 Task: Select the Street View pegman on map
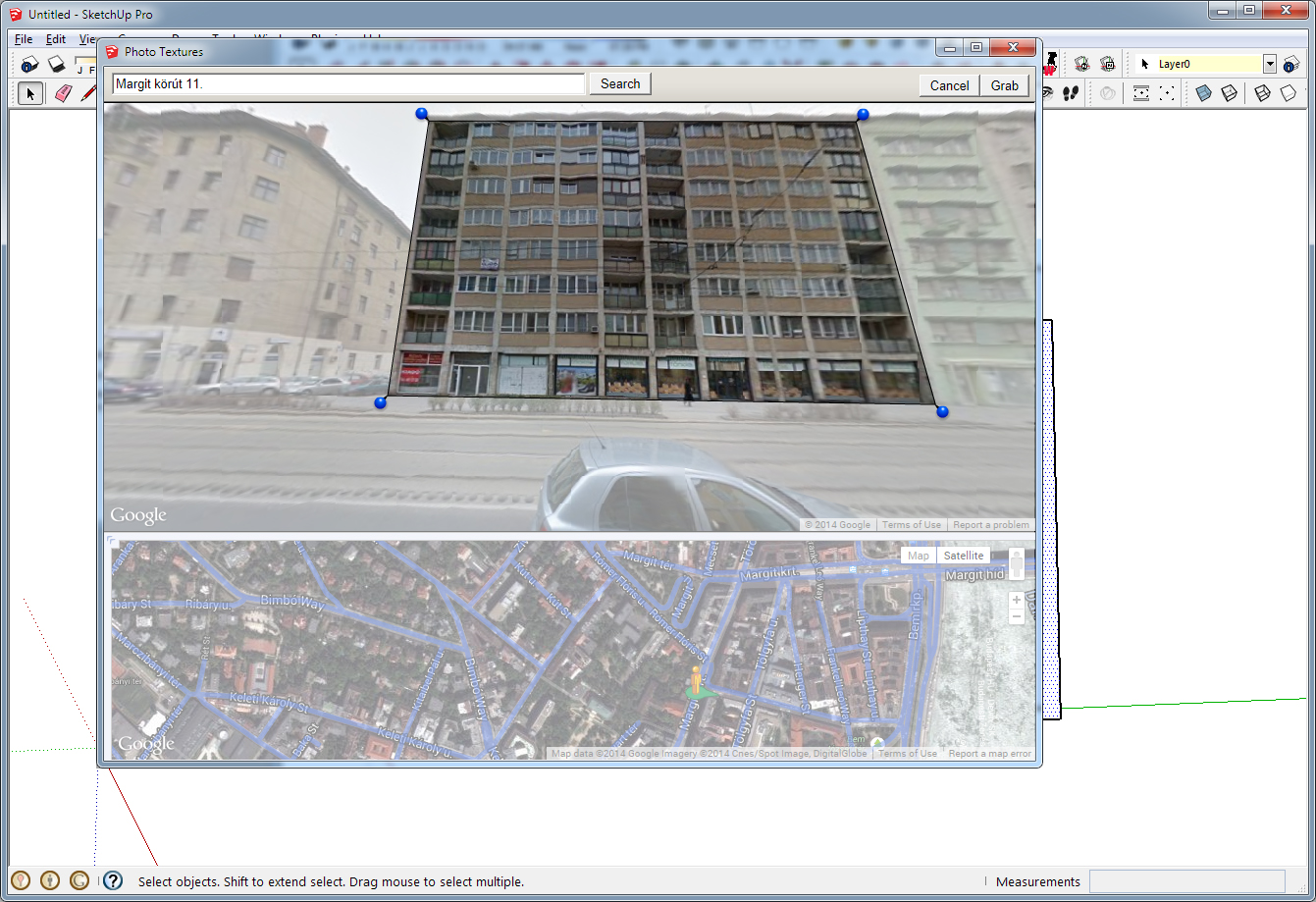click(1017, 564)
